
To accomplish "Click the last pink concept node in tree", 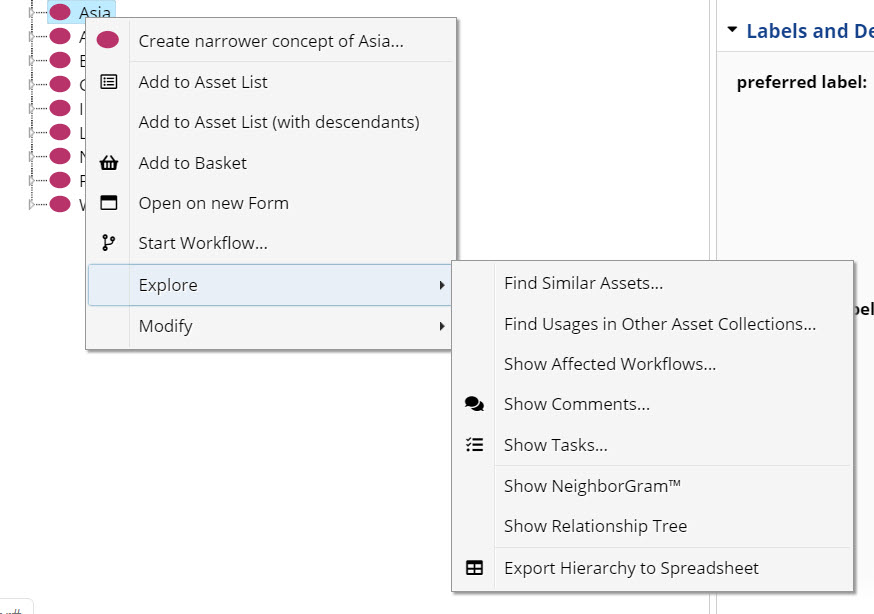I will [60, 204].
